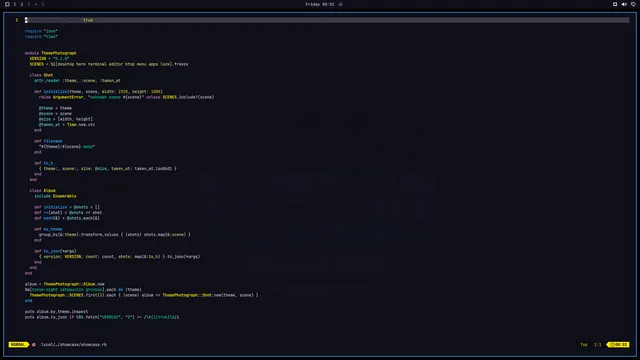This screenshot has height=360, width=640.
Task: Switch to workspace 3
Action: coord(29,4)
